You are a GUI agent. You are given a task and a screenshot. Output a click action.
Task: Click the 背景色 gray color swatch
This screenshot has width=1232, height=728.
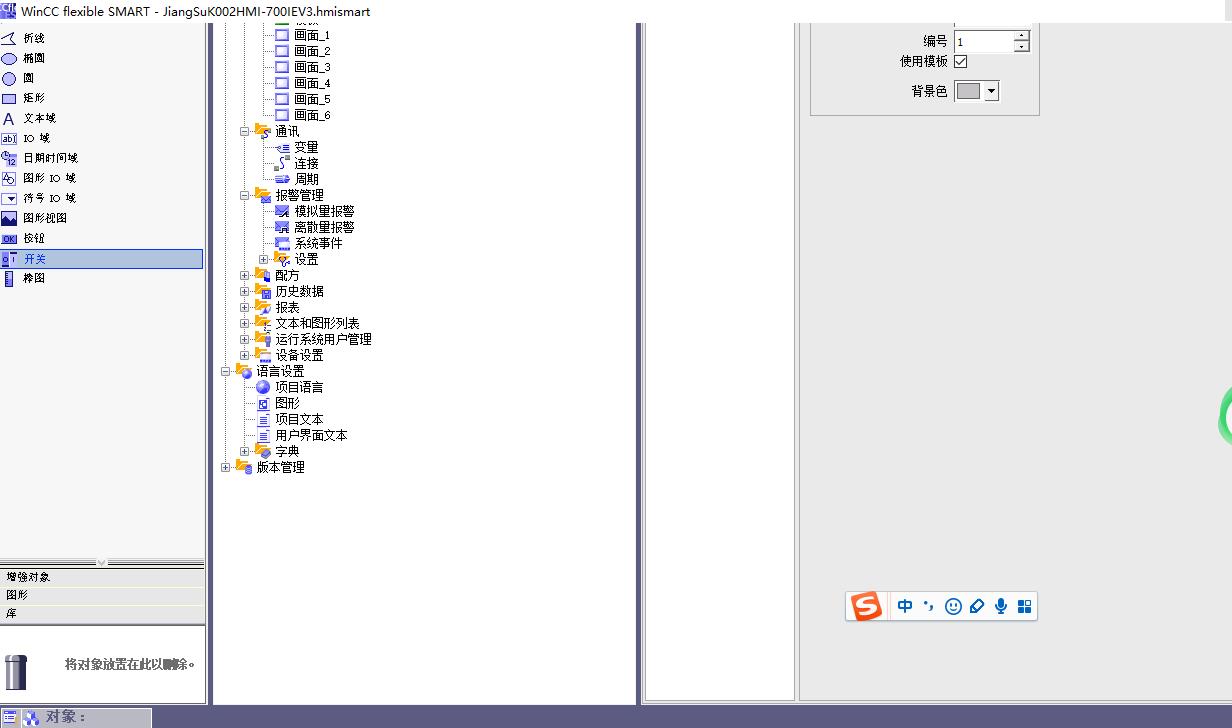[x=968, y=91]
